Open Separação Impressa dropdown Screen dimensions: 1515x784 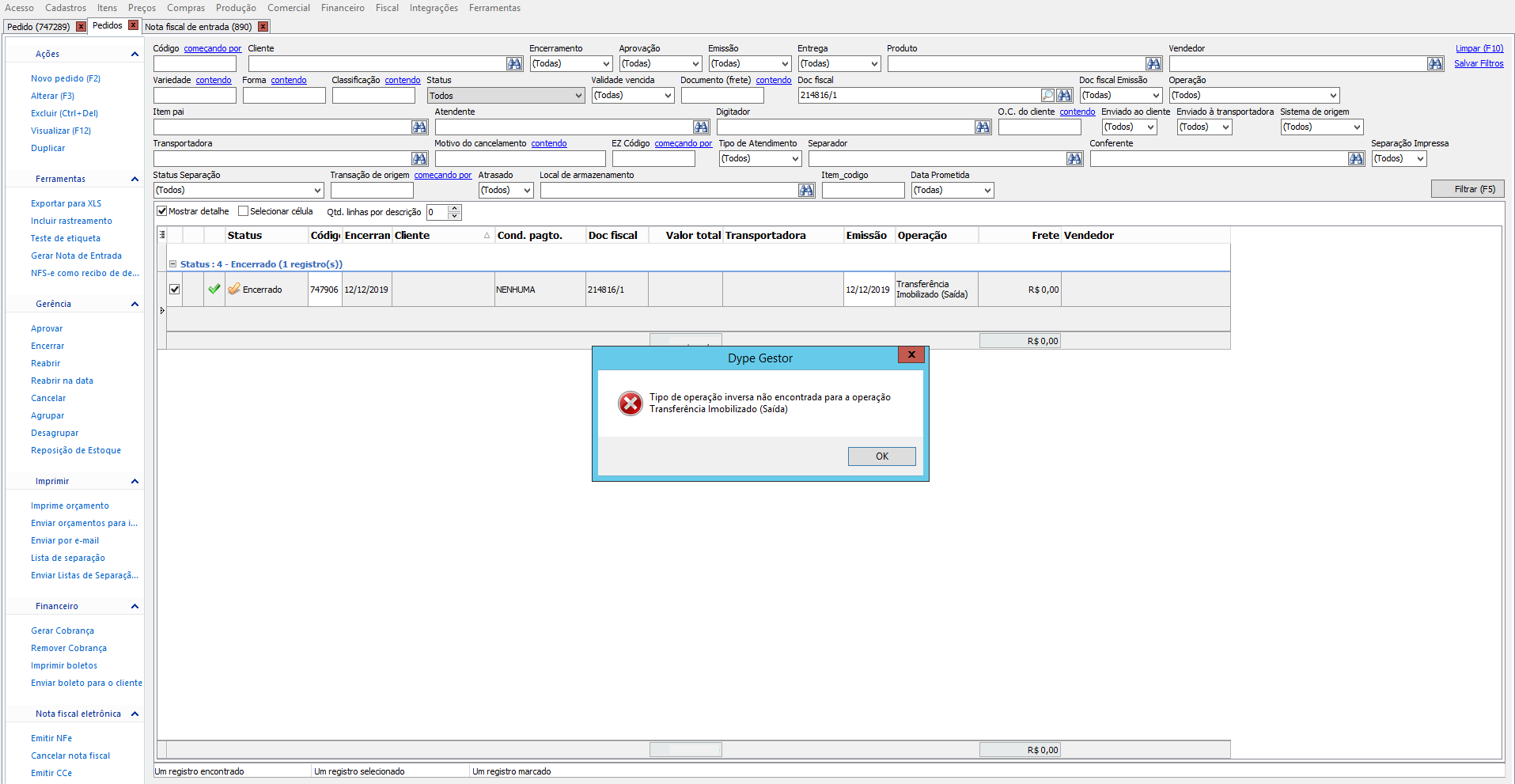tap(1399, 158)
